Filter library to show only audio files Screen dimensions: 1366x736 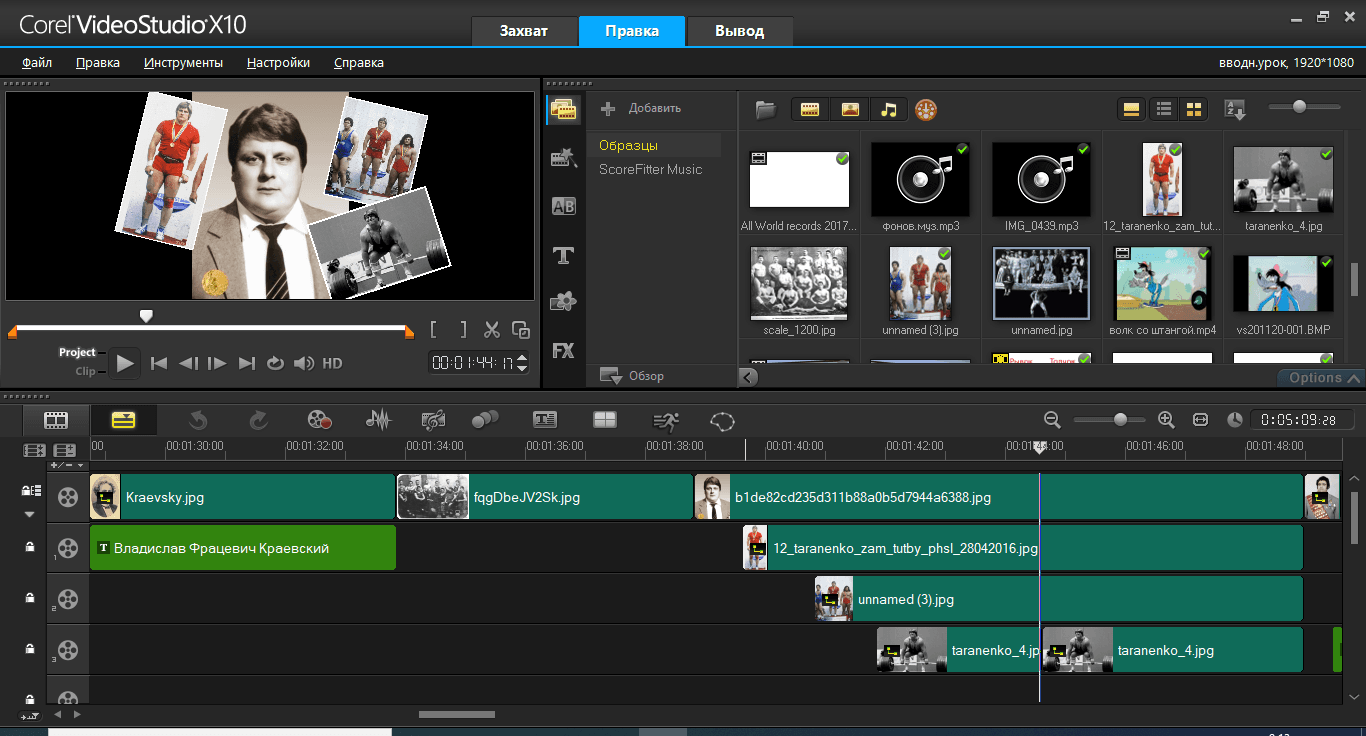(889, 109)
